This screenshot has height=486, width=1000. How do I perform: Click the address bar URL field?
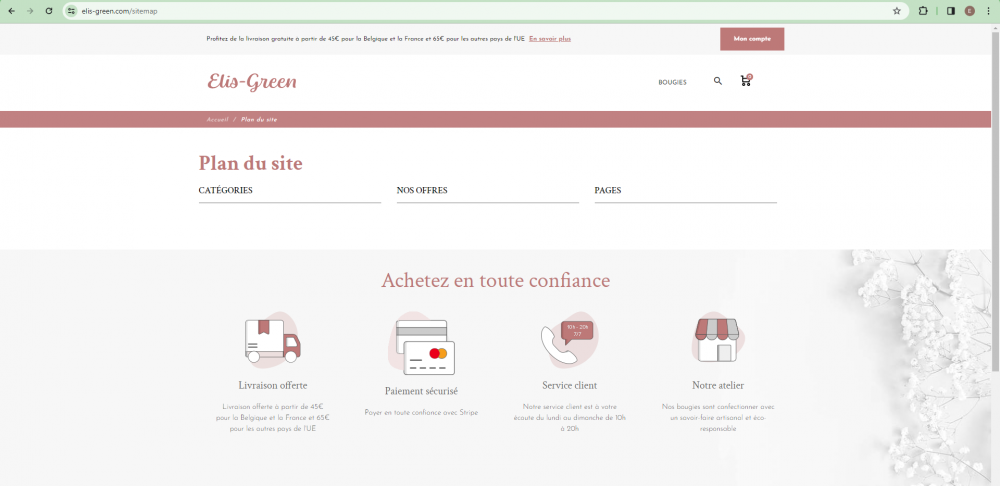tap(485, 11)
